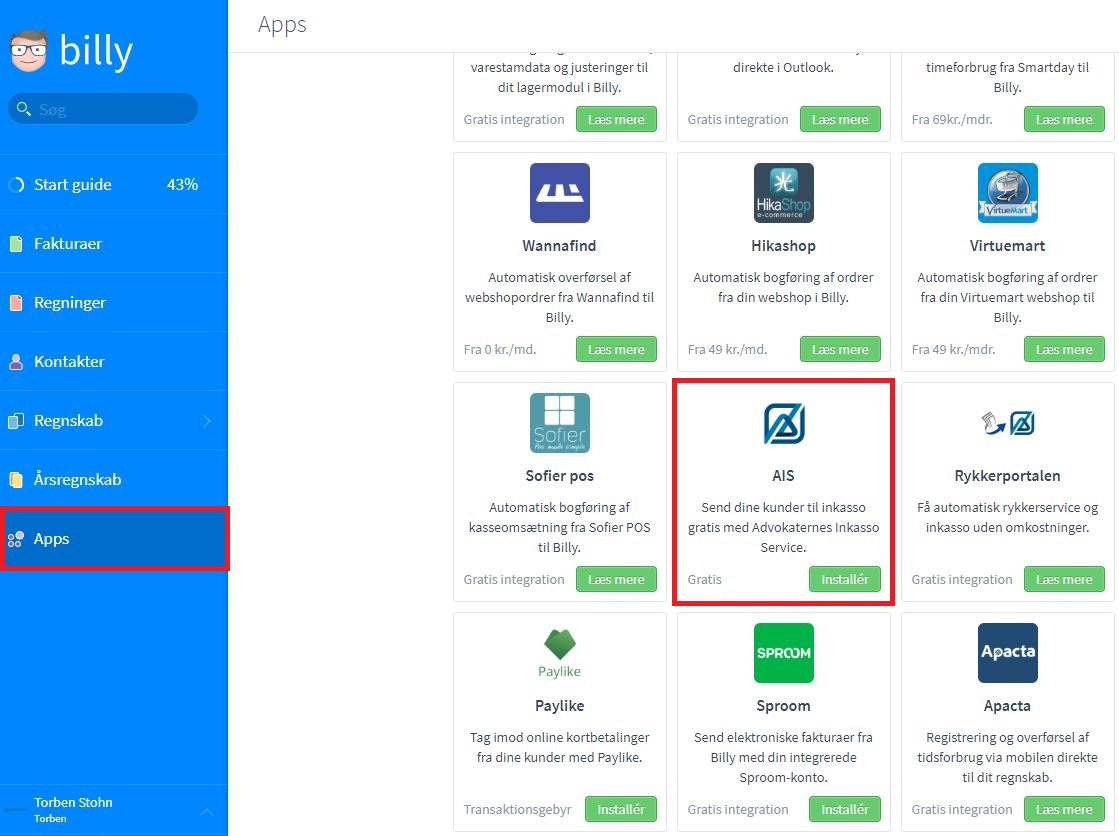Install the Paylike app
This screenshot has width=1119, height=836.
pyautogui.click(x=620, y=809)
